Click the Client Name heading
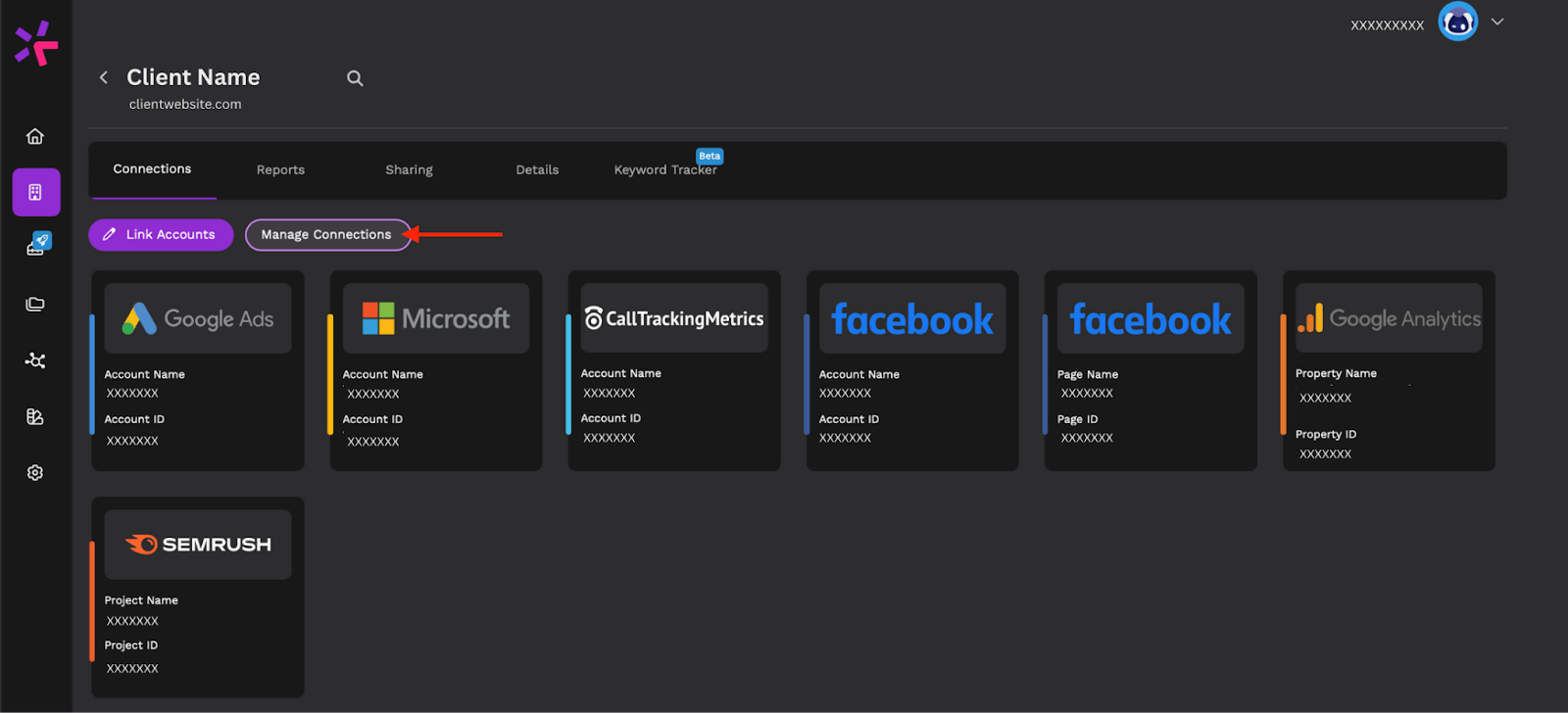 click(x=193, y=77)
